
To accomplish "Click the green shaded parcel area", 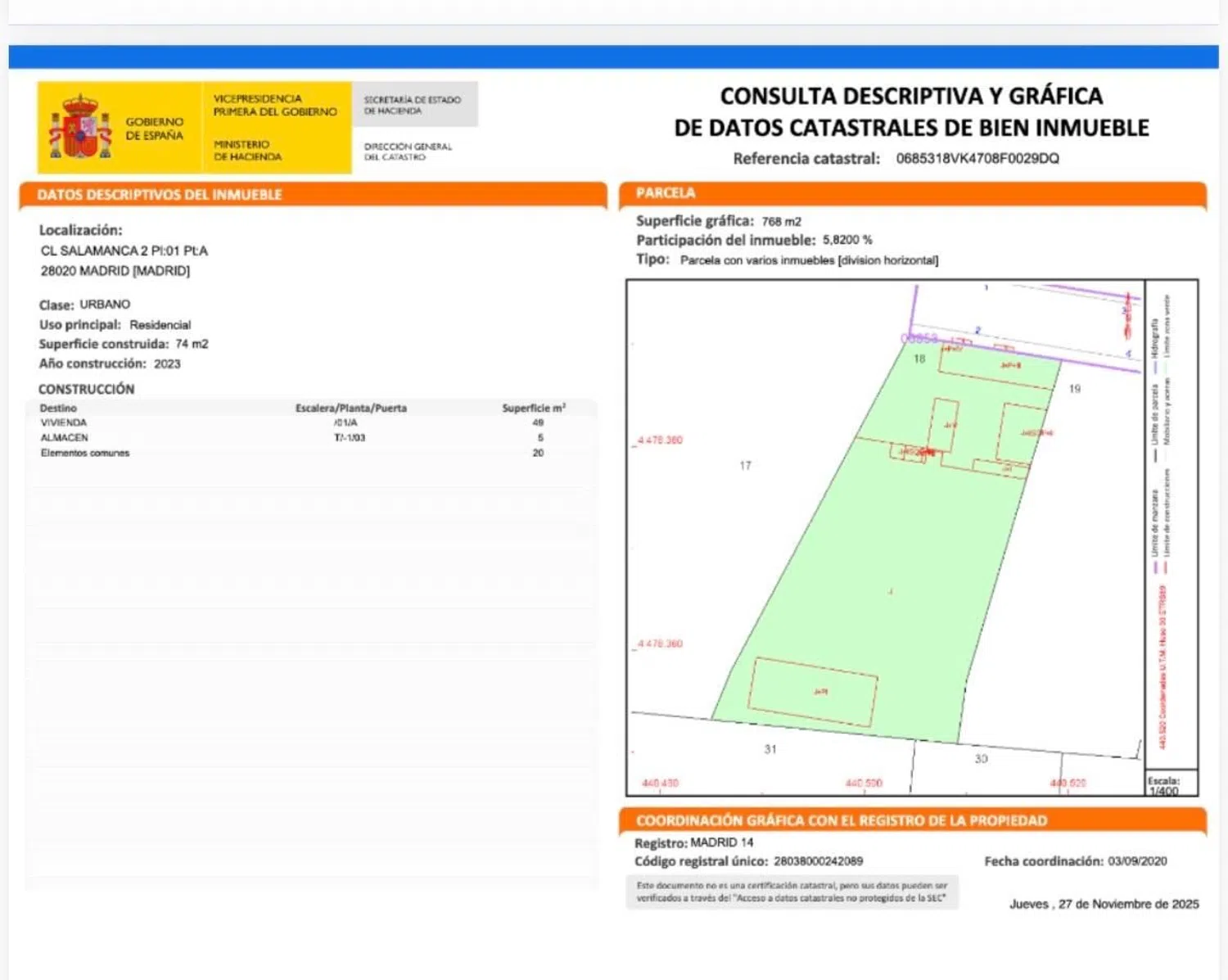I will click(x=868, y=573).
